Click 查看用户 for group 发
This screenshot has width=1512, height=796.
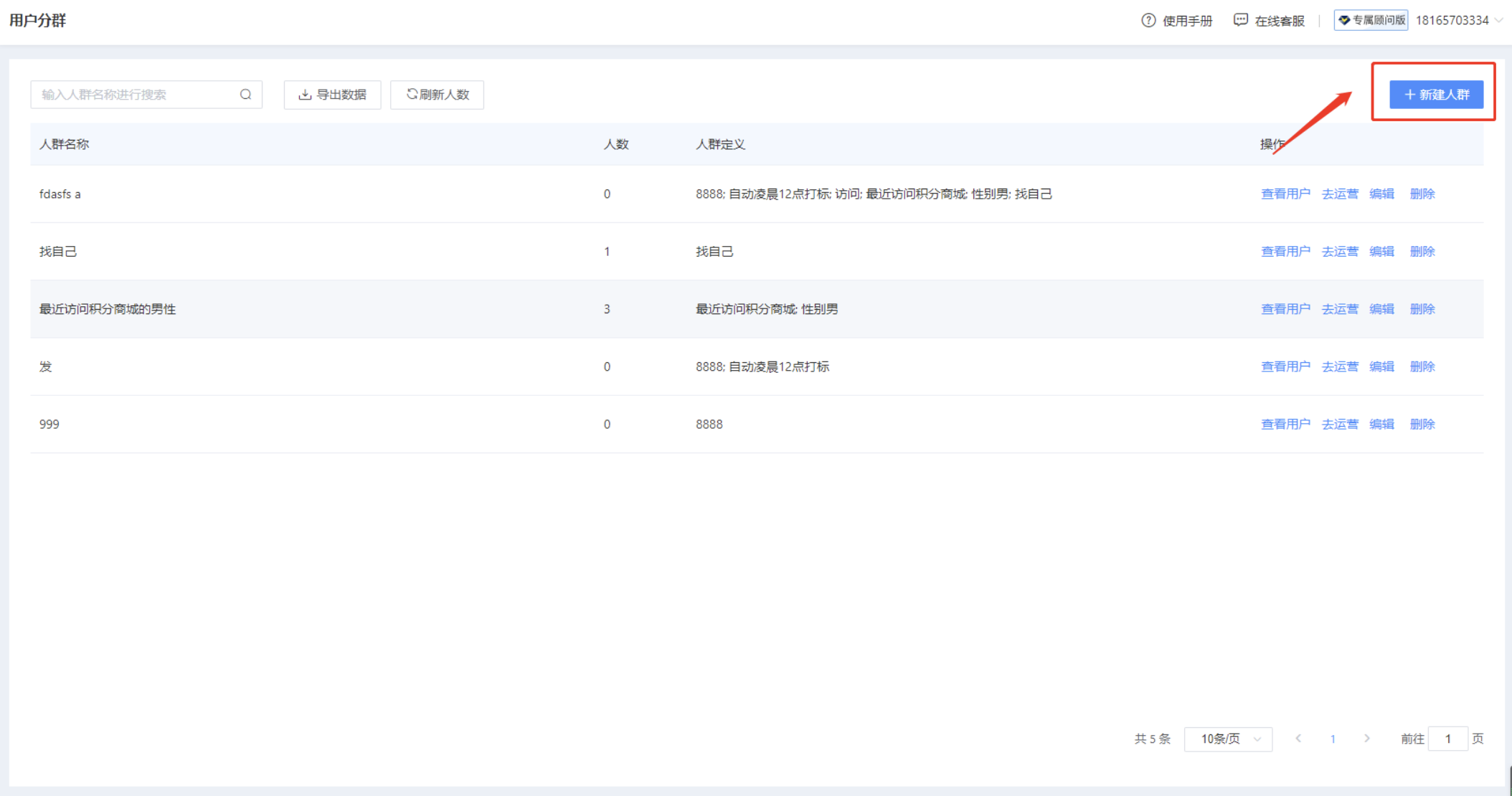click(1285, 366)
